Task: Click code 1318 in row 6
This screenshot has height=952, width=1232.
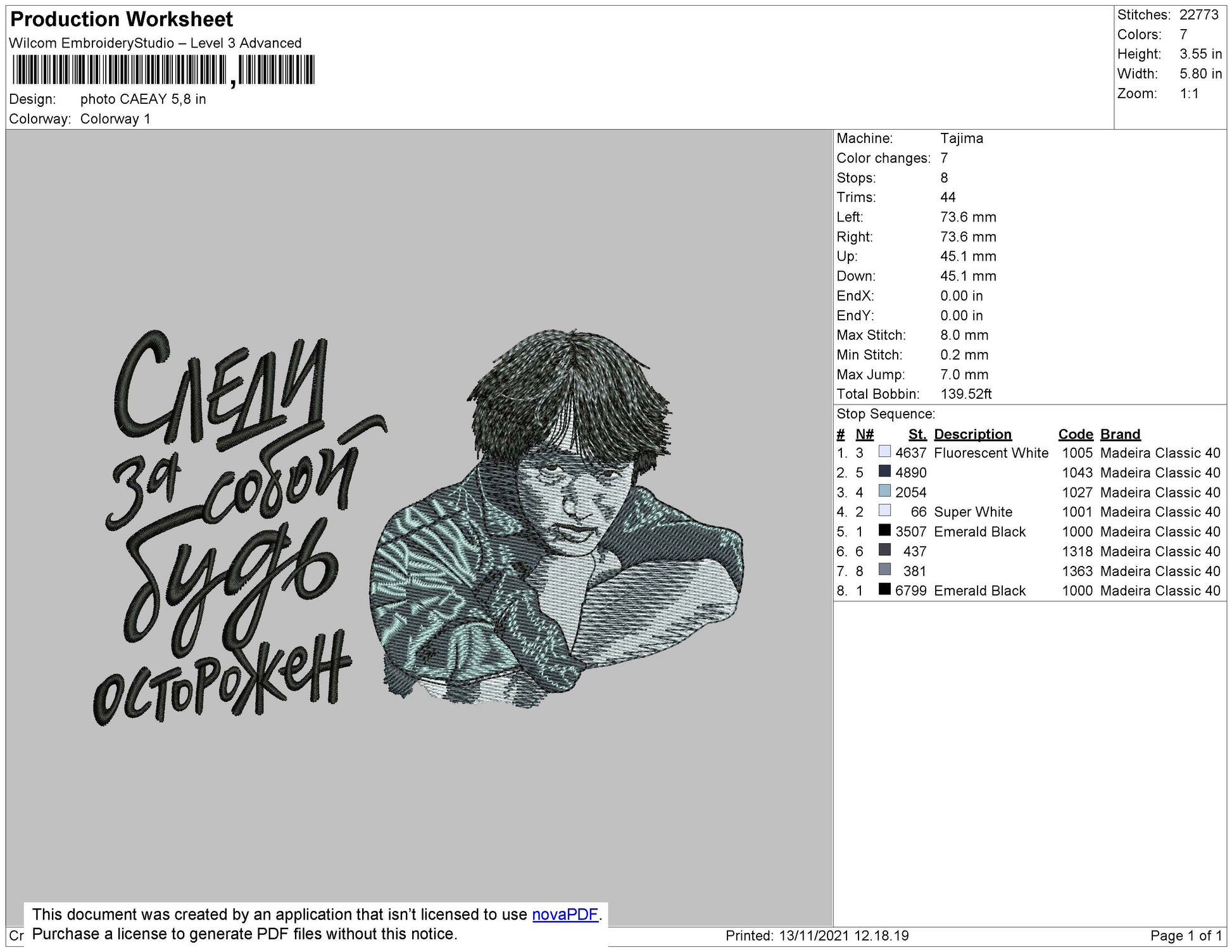Action: pos(1078,551)
